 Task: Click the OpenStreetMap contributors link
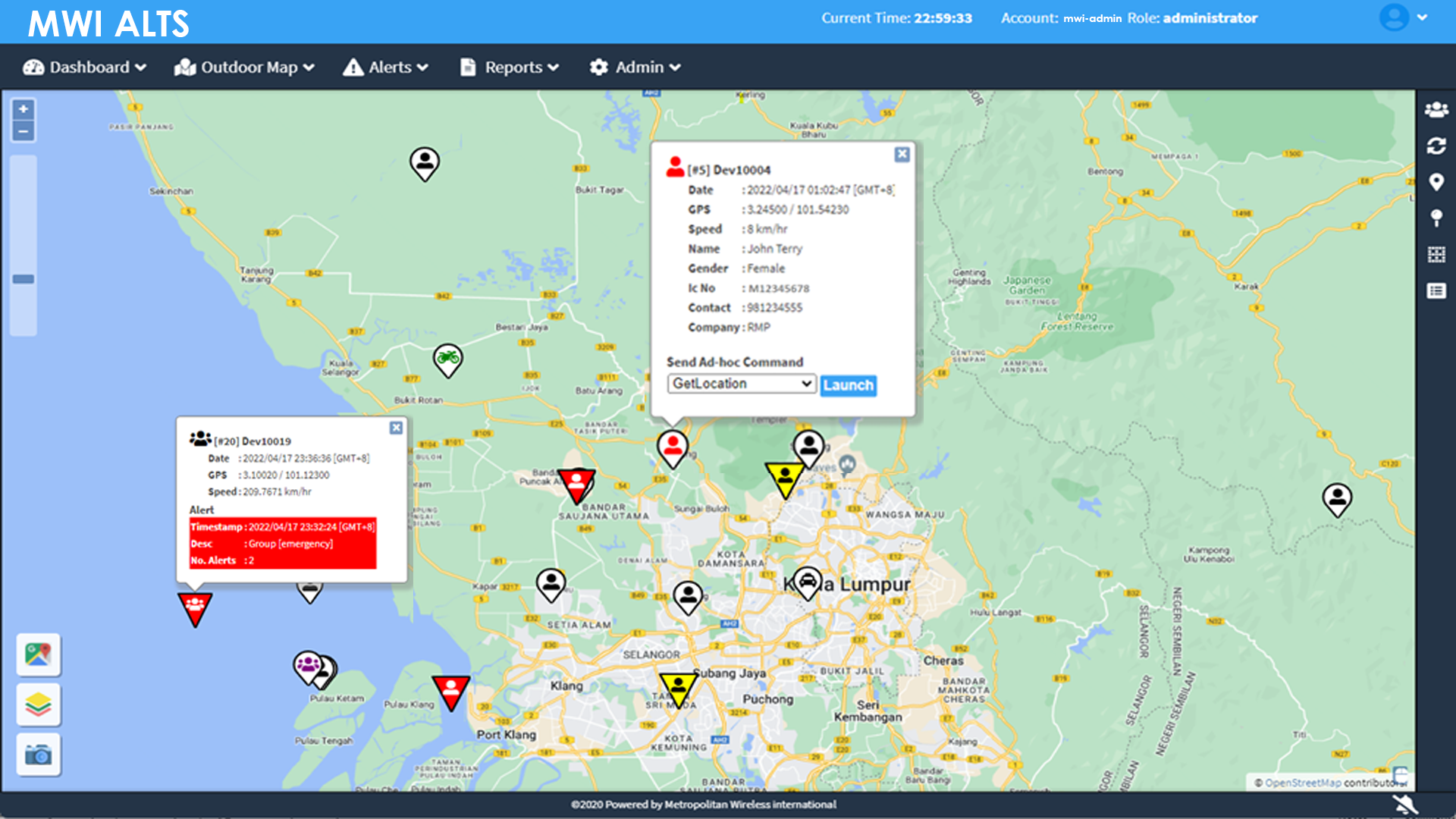(x=1301, y=783)
